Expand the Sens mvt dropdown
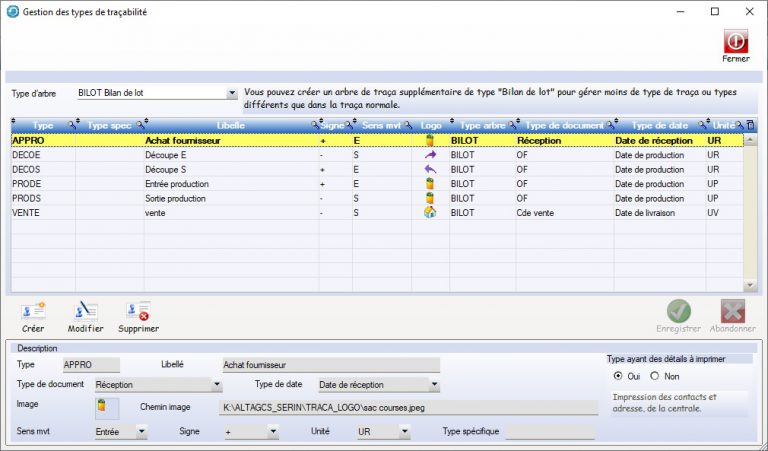Screen dimensions: 768x451 click(141, 432)
